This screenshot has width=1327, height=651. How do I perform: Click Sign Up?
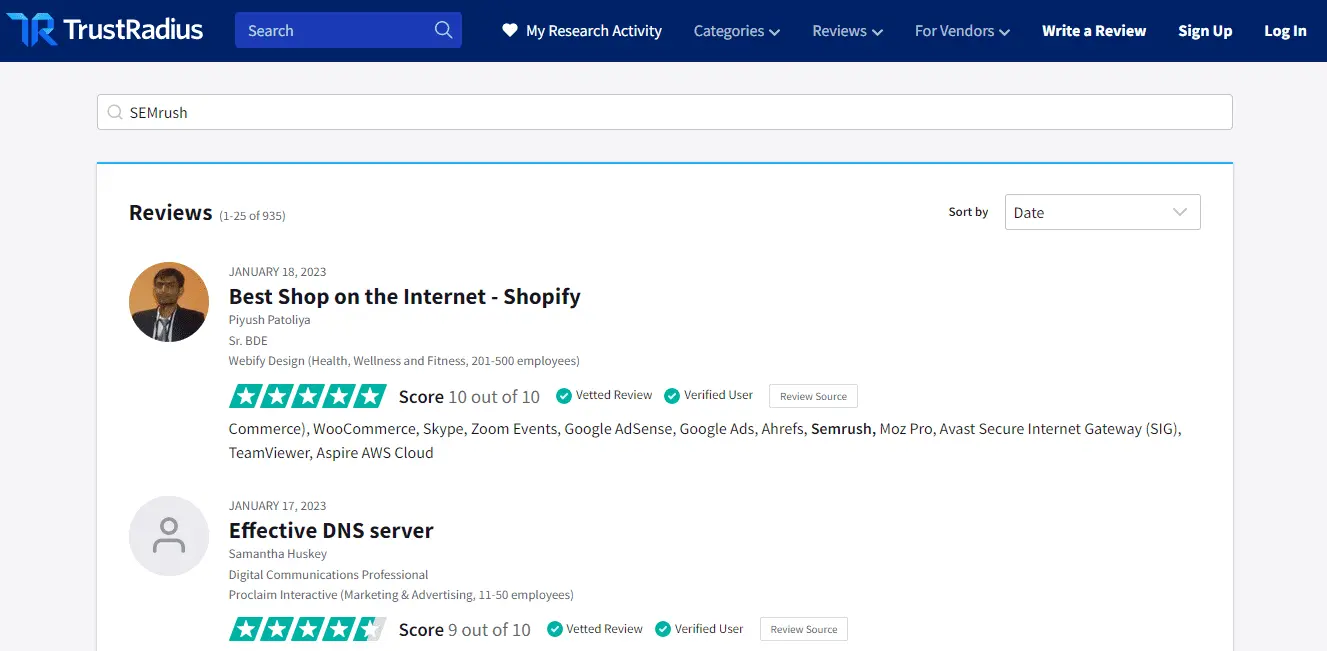click(x=1205, y=31)
